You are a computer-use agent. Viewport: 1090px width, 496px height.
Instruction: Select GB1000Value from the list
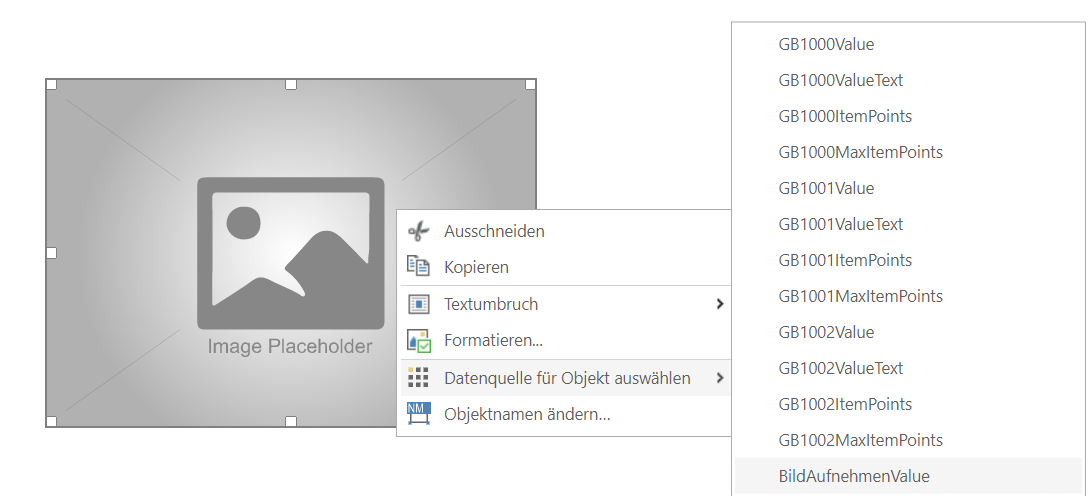coord(826,44)
